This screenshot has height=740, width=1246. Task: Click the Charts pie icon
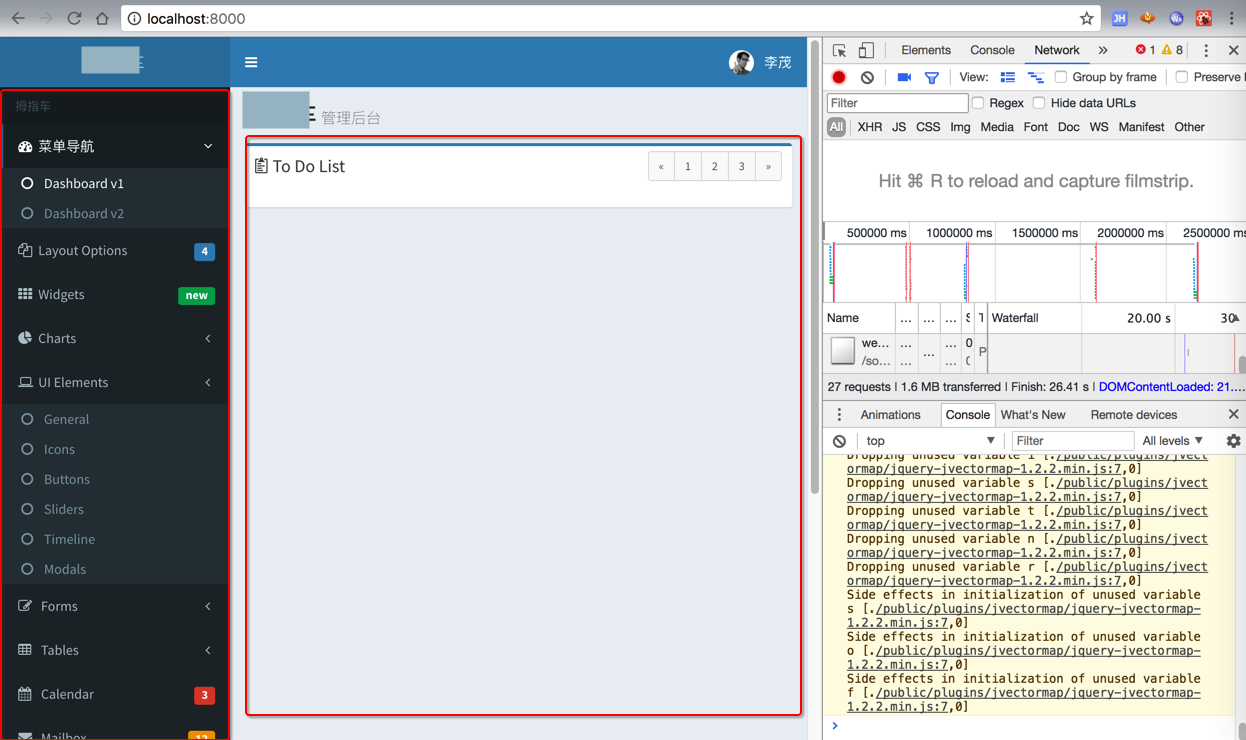click(25, 338)
